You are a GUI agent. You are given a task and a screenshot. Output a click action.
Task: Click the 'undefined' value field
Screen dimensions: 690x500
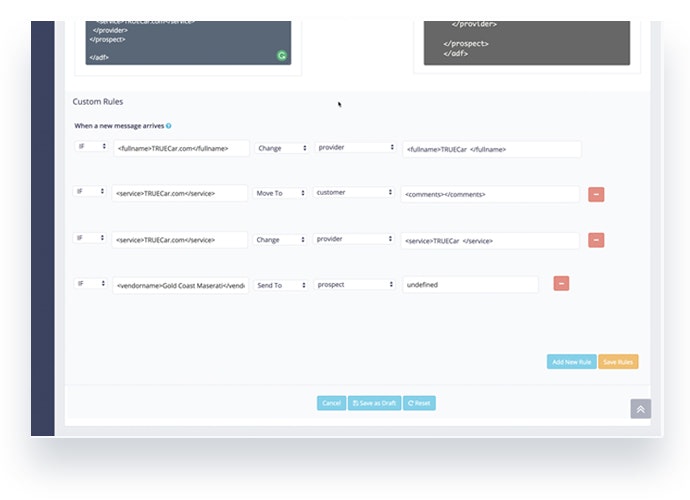point(470,285)
